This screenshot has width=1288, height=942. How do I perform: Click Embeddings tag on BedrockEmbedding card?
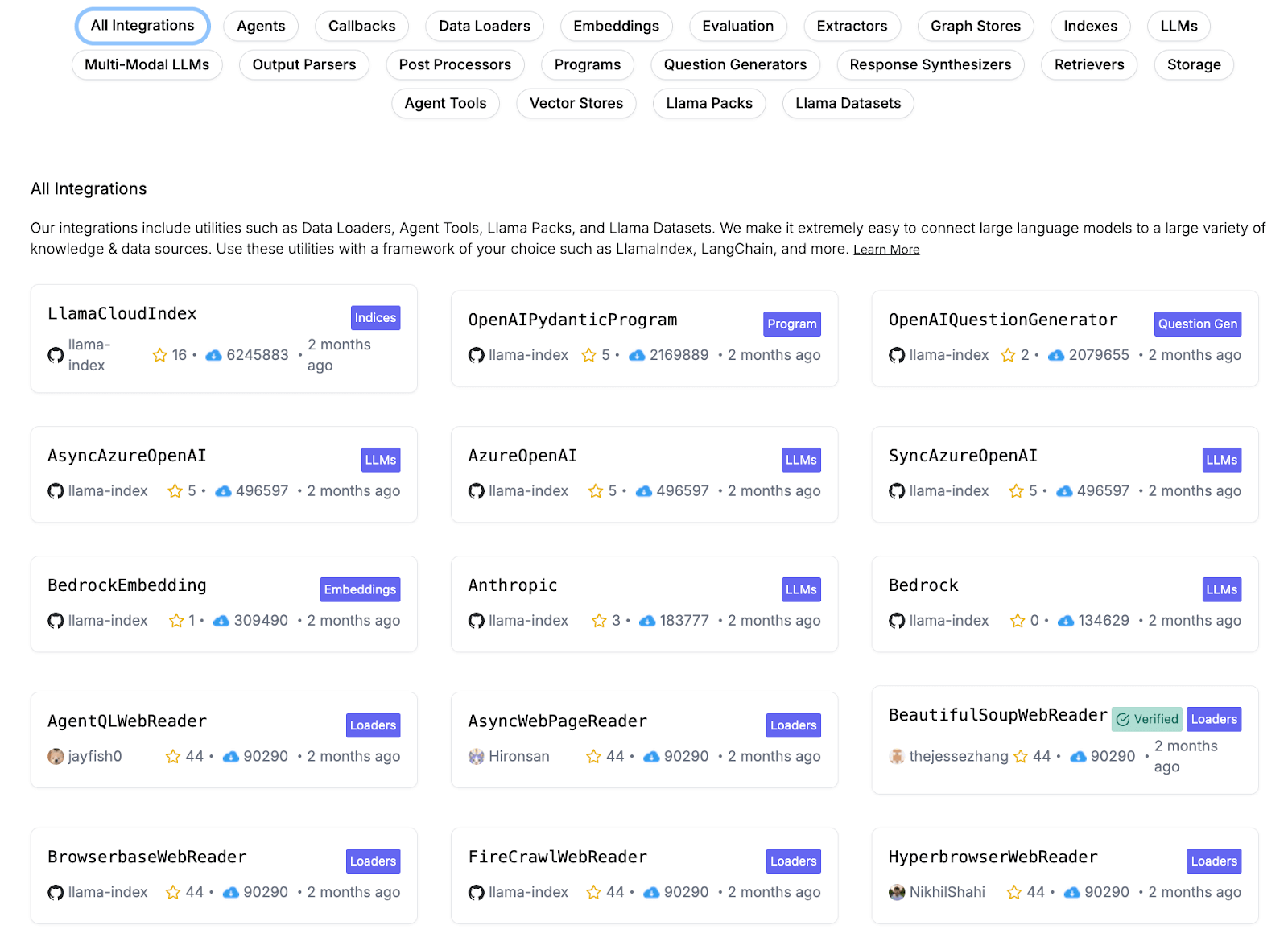(x=360, y=589)
